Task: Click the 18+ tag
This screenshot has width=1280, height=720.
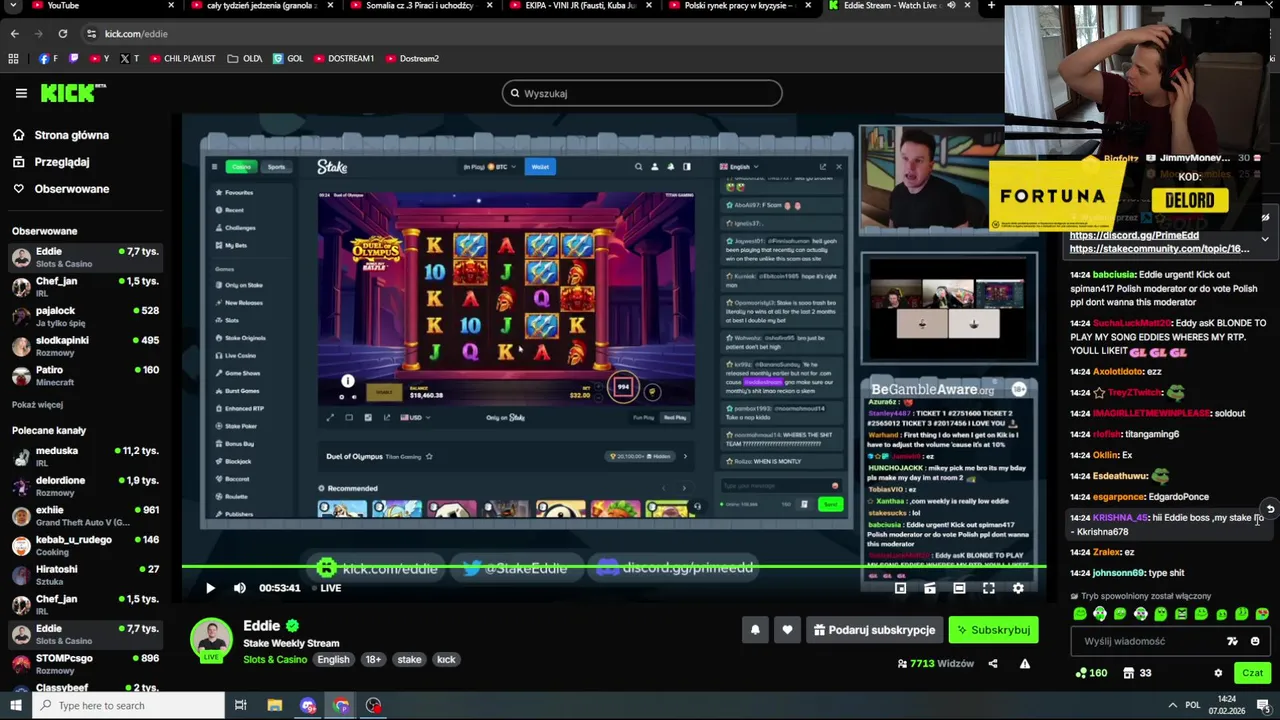Action: click(373, 660)
